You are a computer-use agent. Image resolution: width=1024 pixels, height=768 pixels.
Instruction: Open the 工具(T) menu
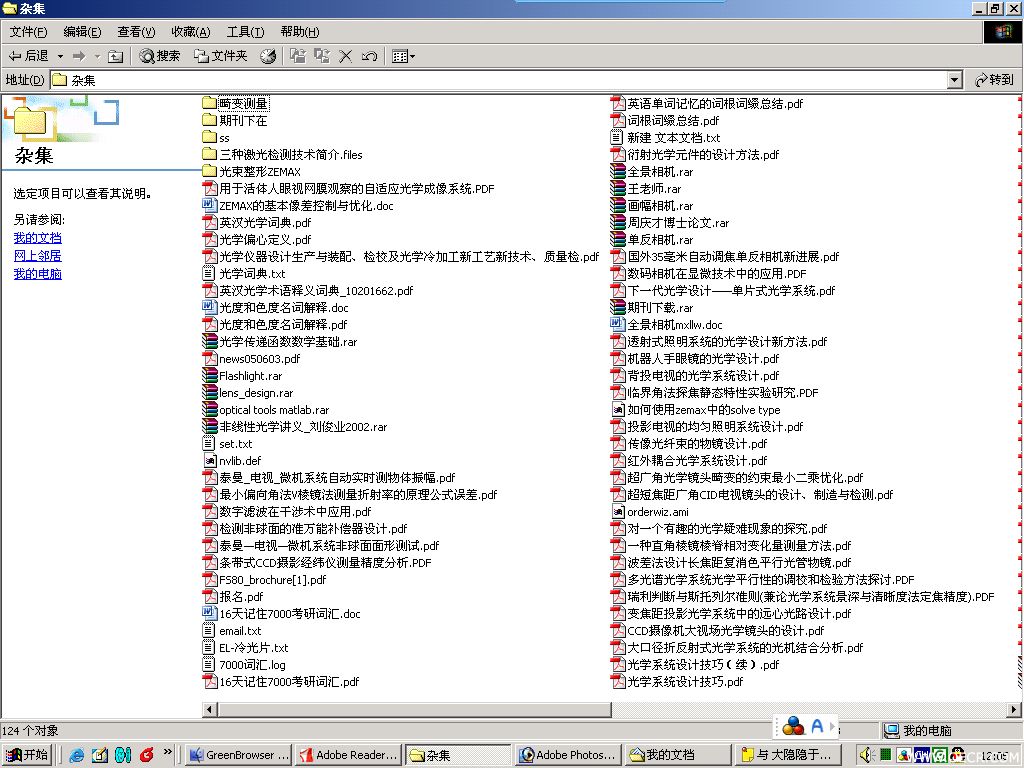pyautogui.click(x=245, y=32)
